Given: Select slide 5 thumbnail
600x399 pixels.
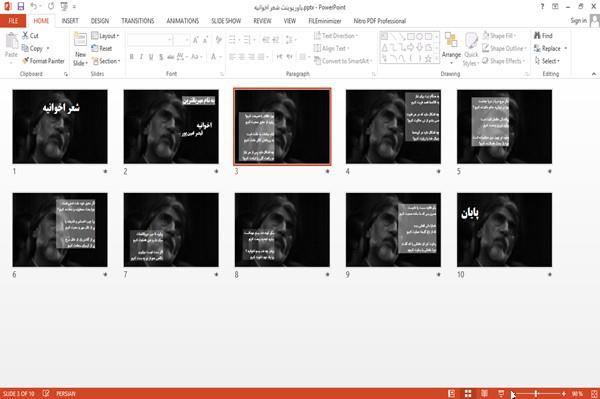Looking at the screenshot, I should 504,127.
